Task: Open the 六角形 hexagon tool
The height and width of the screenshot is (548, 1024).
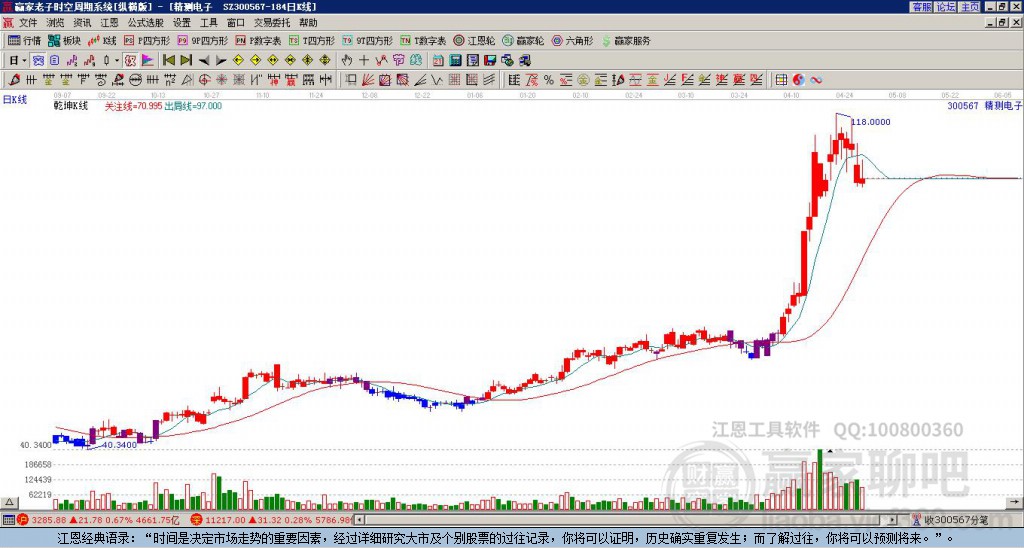Action: [572, 40]
